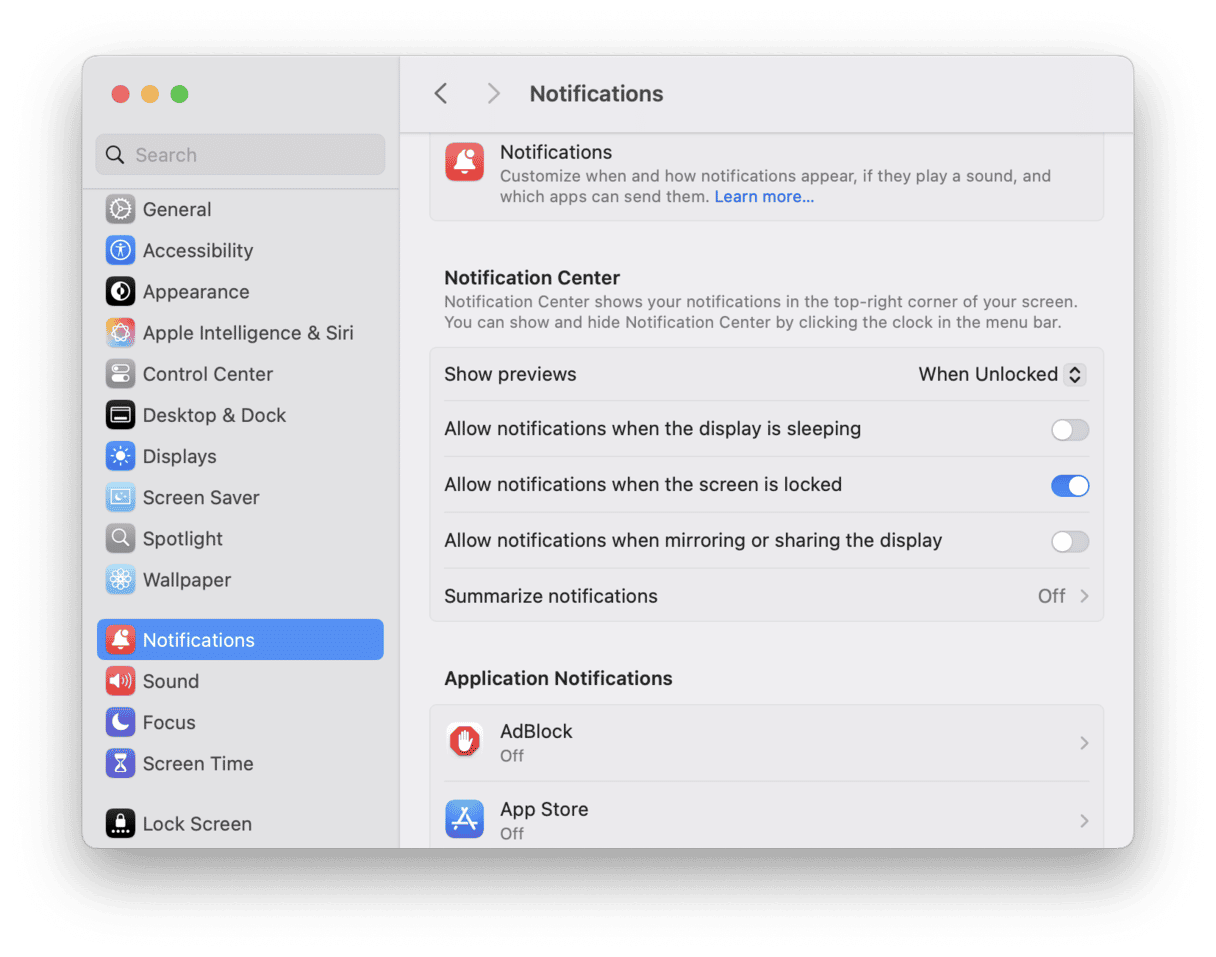
Task: Click the AdBlock app icon
Action: coord(464,742)
